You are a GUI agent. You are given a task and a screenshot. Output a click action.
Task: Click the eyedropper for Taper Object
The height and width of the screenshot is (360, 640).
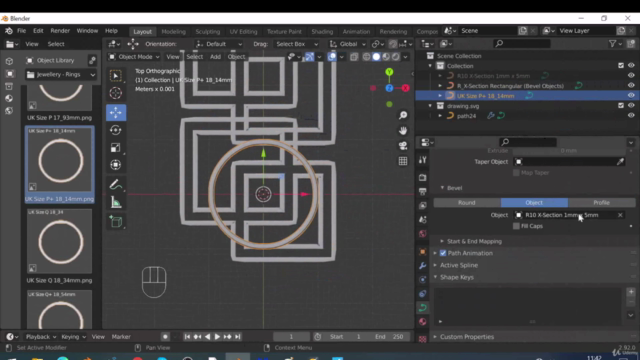coord(620,162)
